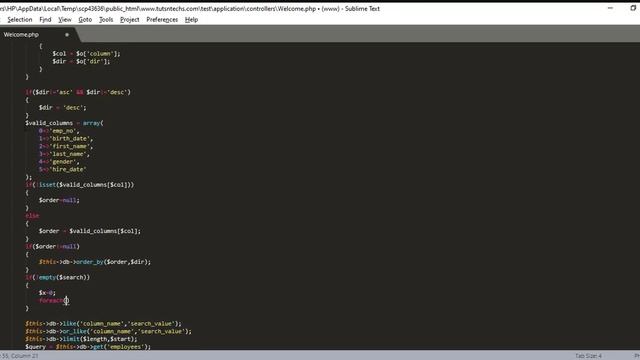Click the isset($valid_columns[$col]) line
This screenshot has width=640, height=360.
[80, 185]
